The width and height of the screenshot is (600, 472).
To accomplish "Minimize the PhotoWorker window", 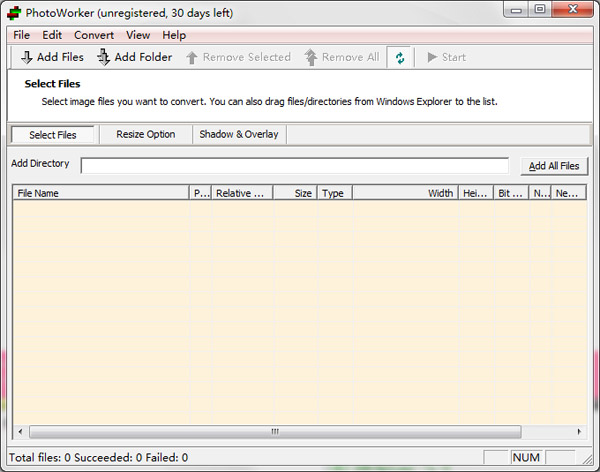I will [516, 10].
